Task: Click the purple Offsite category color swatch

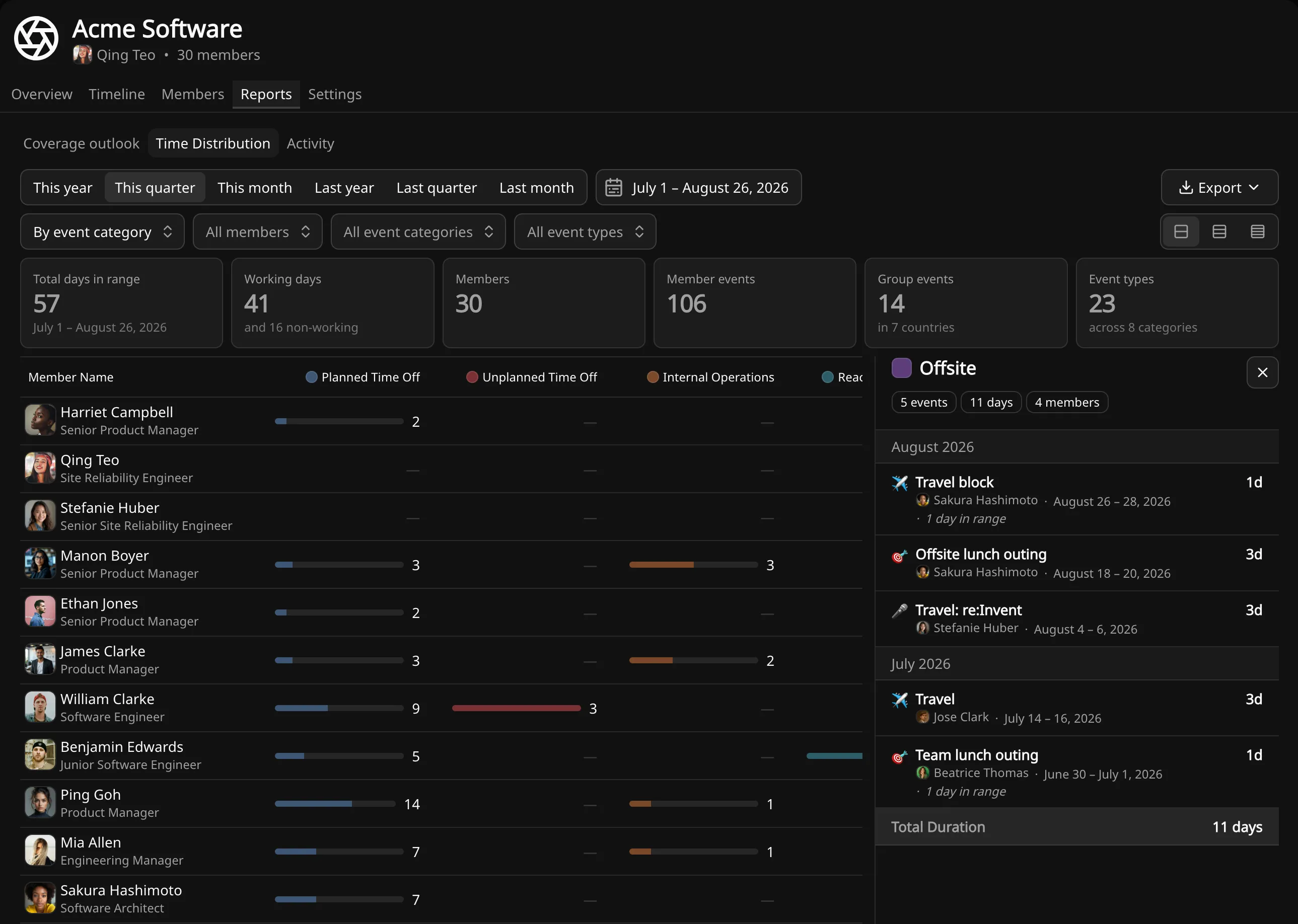Action: (901, 368)
